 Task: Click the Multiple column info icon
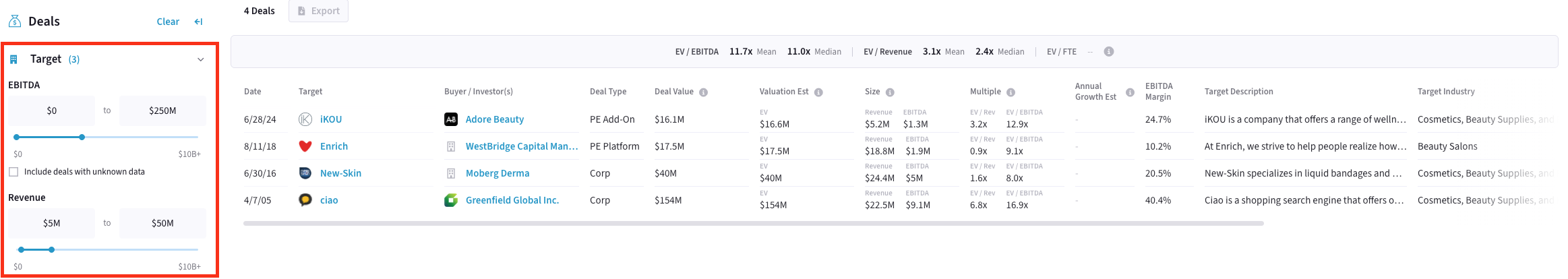1011,92
